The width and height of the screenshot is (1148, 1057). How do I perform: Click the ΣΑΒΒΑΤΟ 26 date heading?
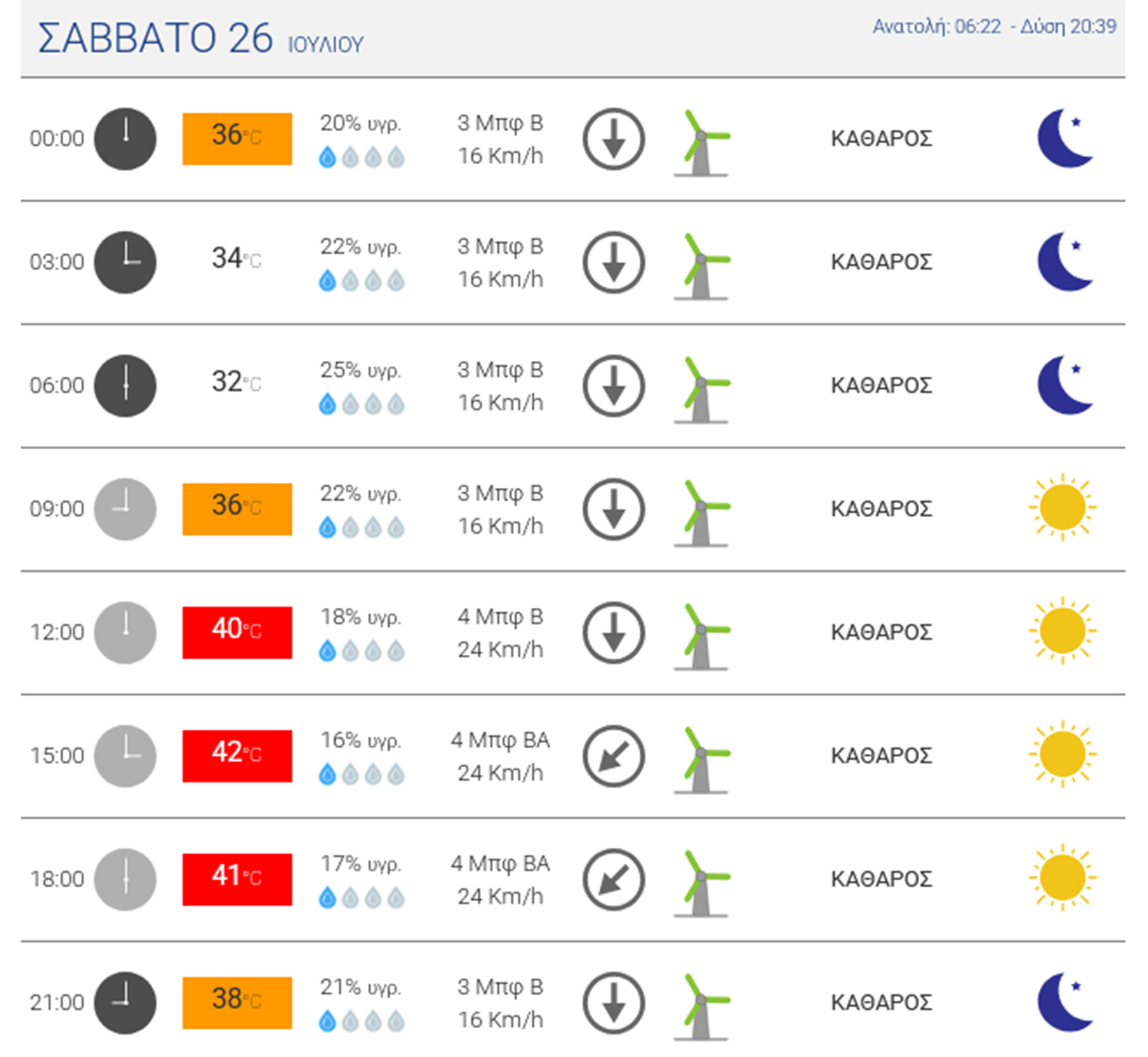pos(155,38)
